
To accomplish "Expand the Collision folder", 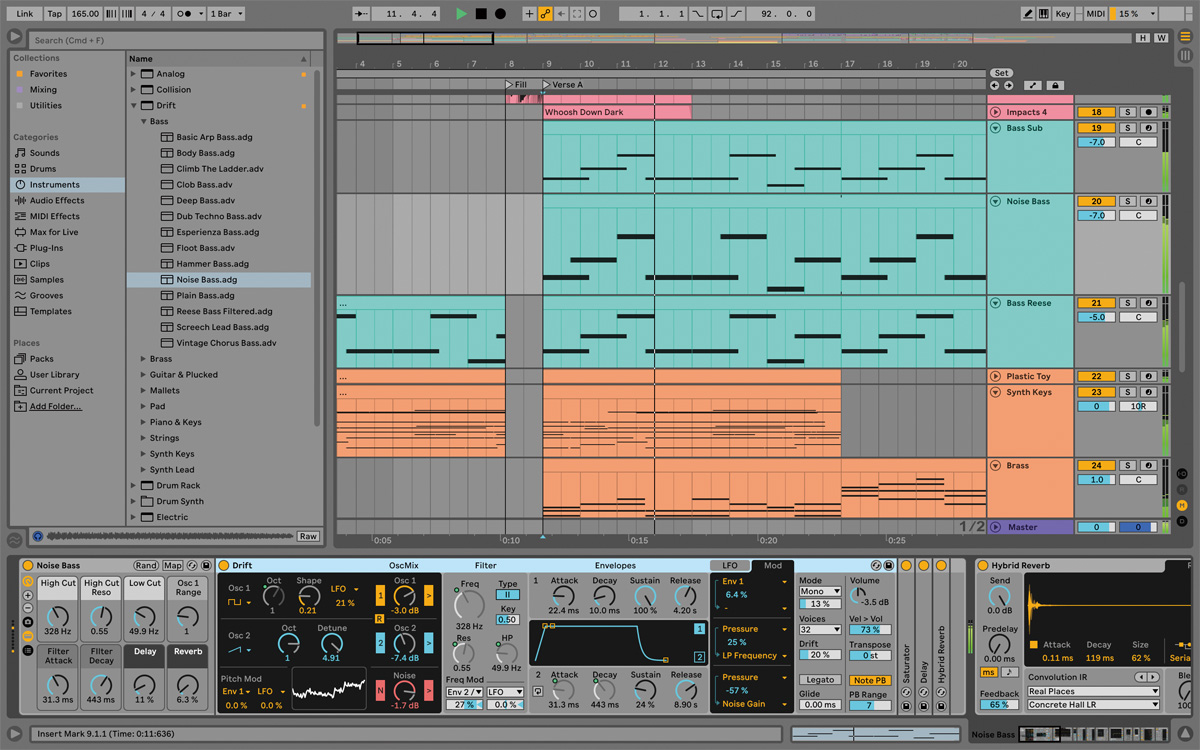I will (133, 90).
